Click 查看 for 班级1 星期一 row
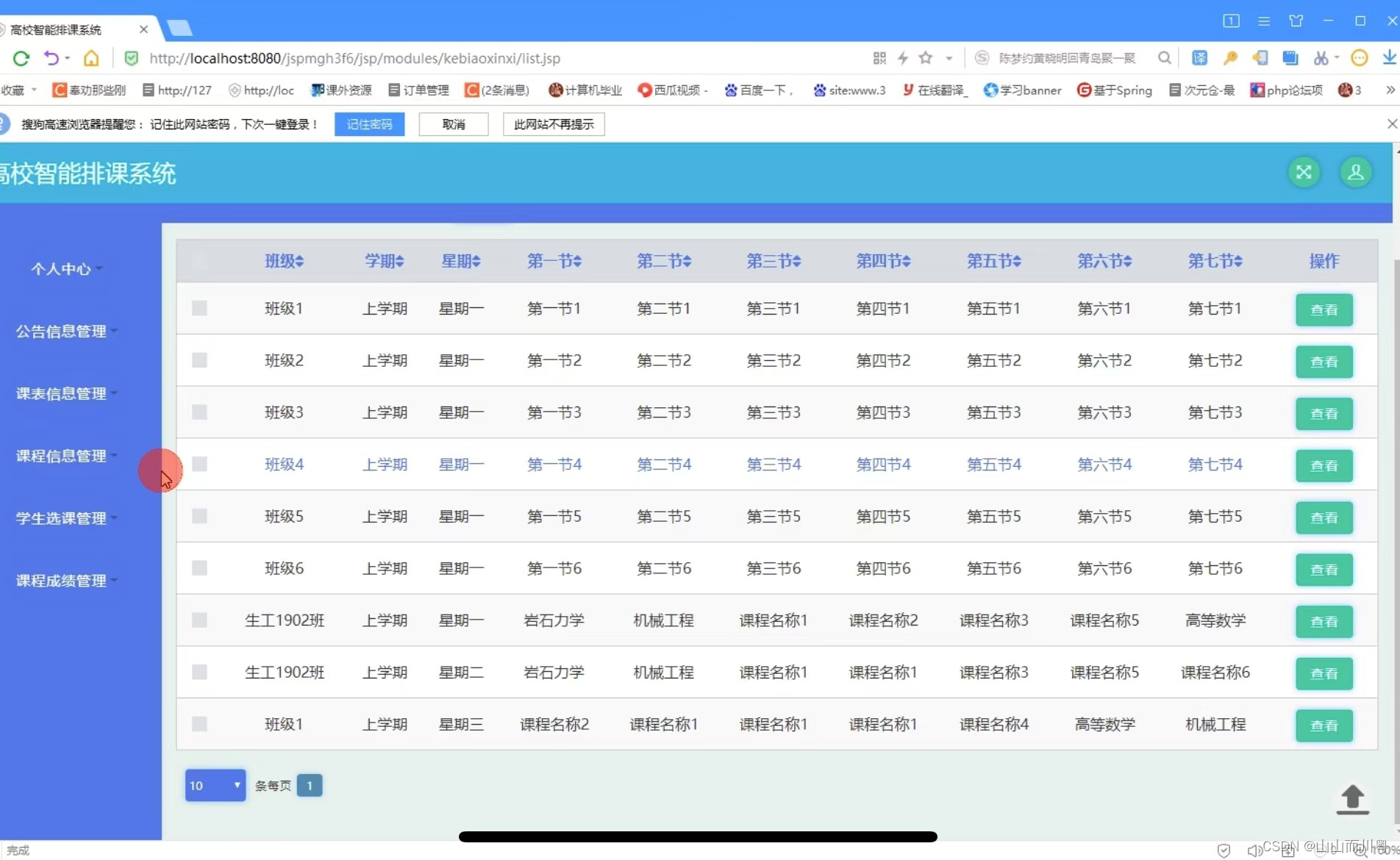Screen dimensions: 1400x860 (x=1324, y=309)
